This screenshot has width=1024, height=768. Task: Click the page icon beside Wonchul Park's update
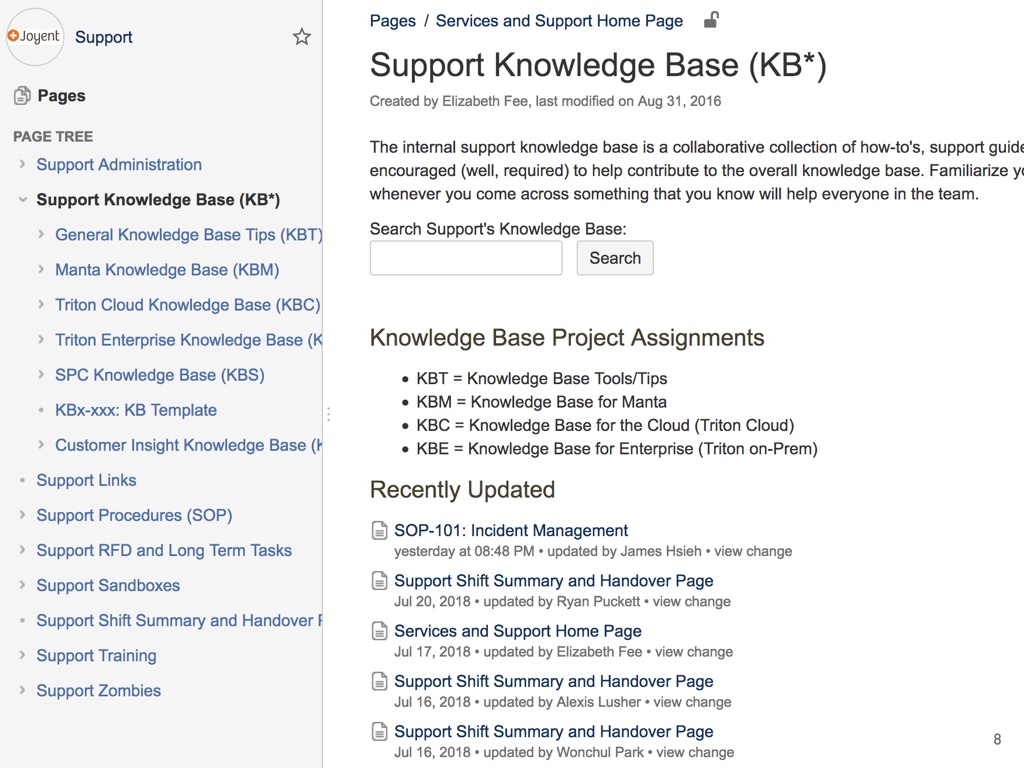pyautogui.click(x=379, y=731)
